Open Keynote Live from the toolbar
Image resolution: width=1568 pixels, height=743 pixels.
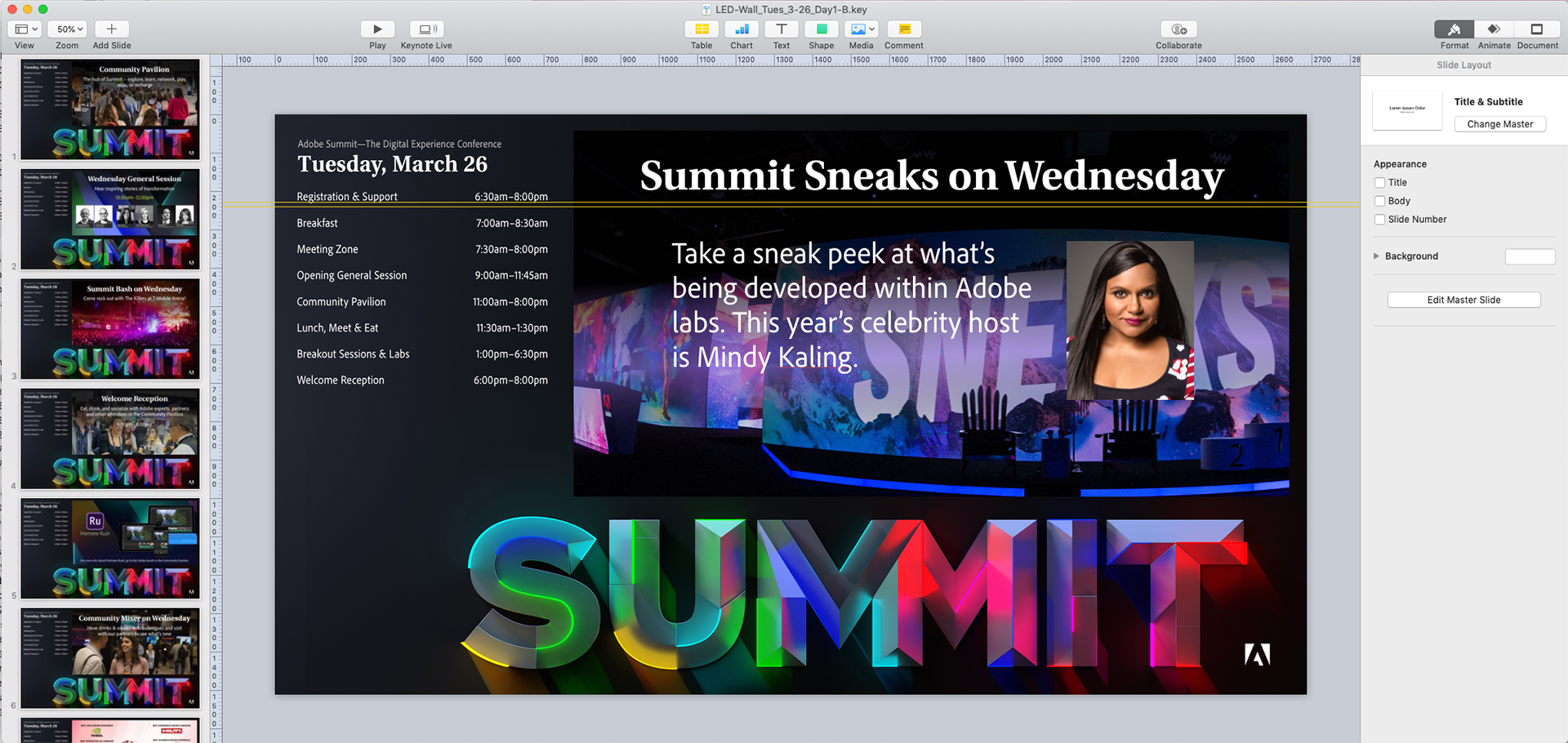click(x=426, y=29)
